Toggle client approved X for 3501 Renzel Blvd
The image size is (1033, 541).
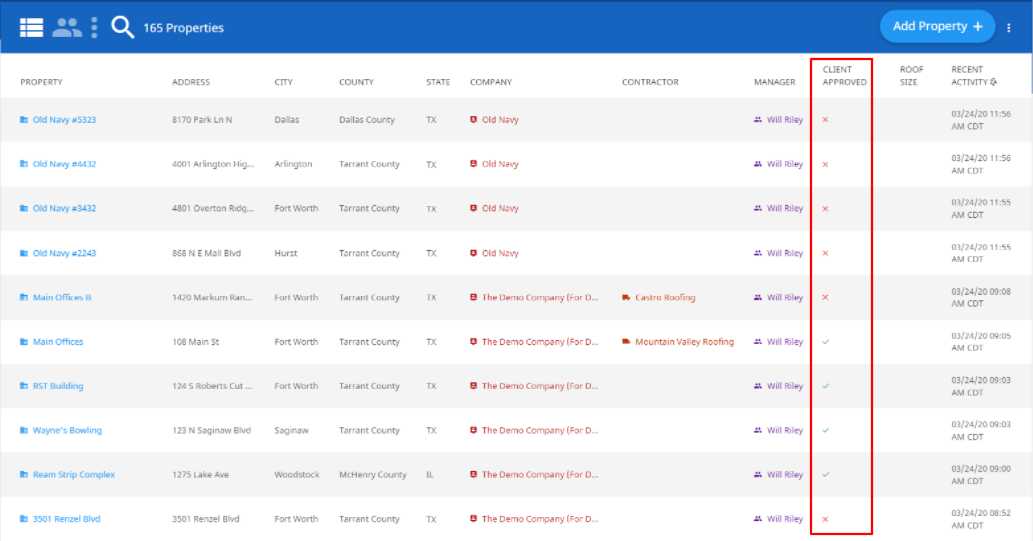click(825, 519)
